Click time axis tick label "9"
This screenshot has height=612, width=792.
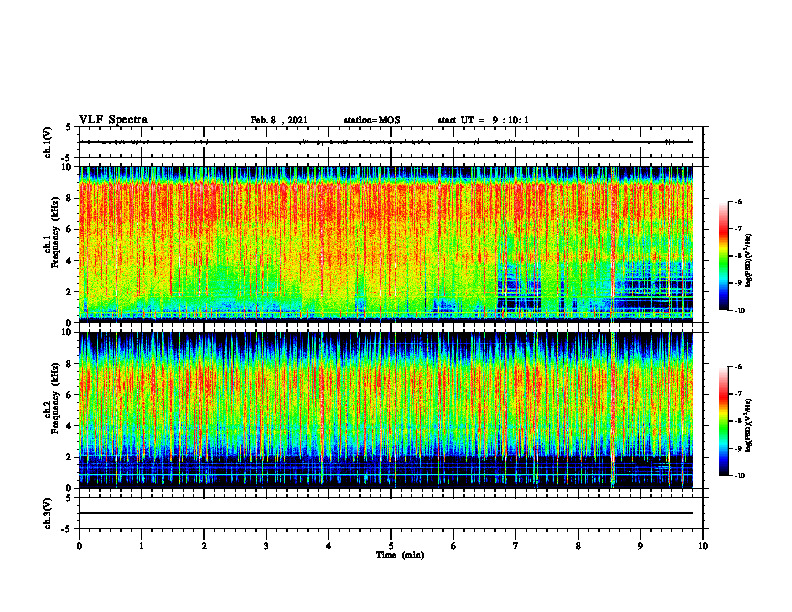pyautogui.click(x=640, y=546)
